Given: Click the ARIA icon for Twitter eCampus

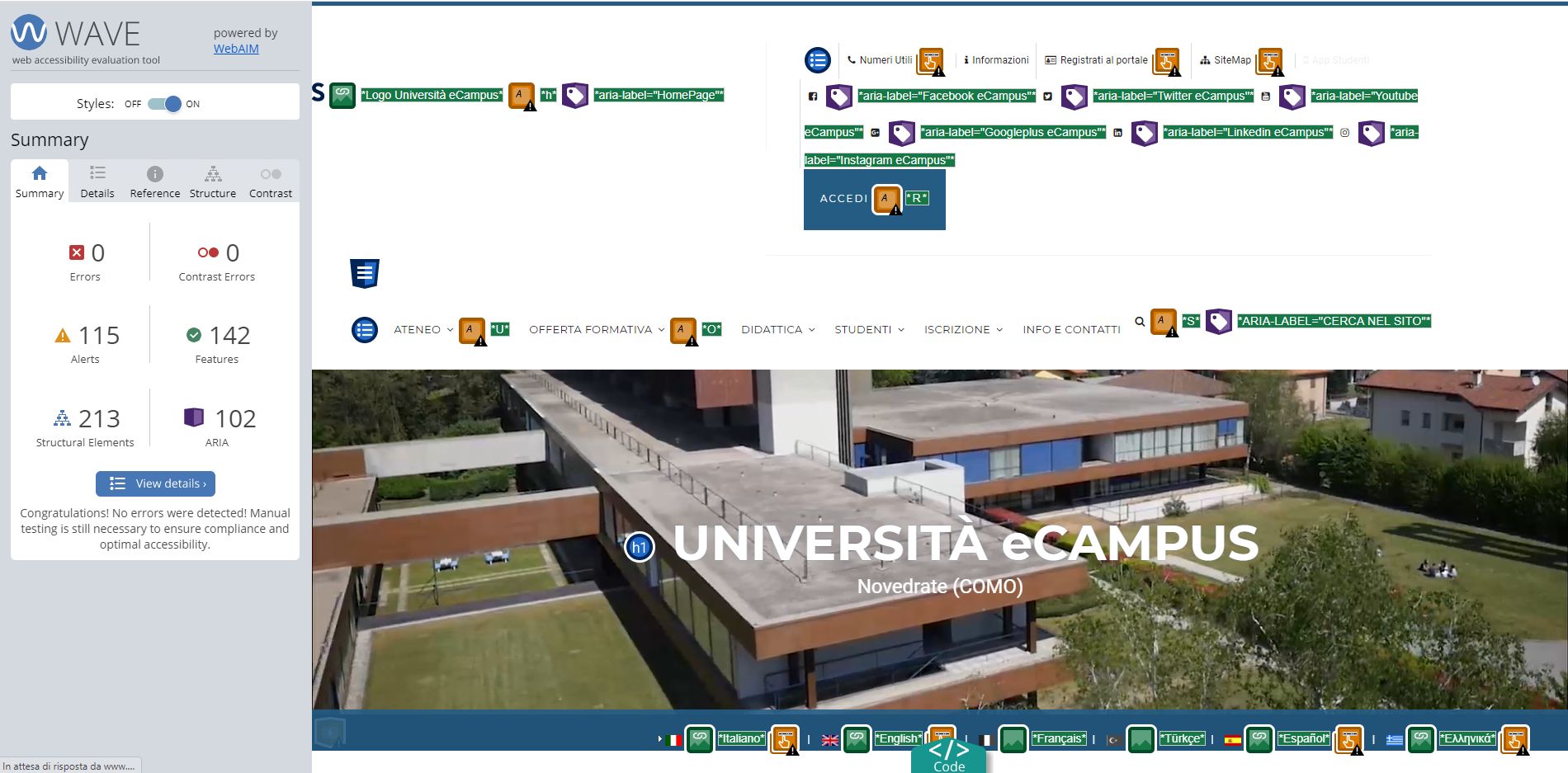Looking at the screenshot, I should 1074,97.
